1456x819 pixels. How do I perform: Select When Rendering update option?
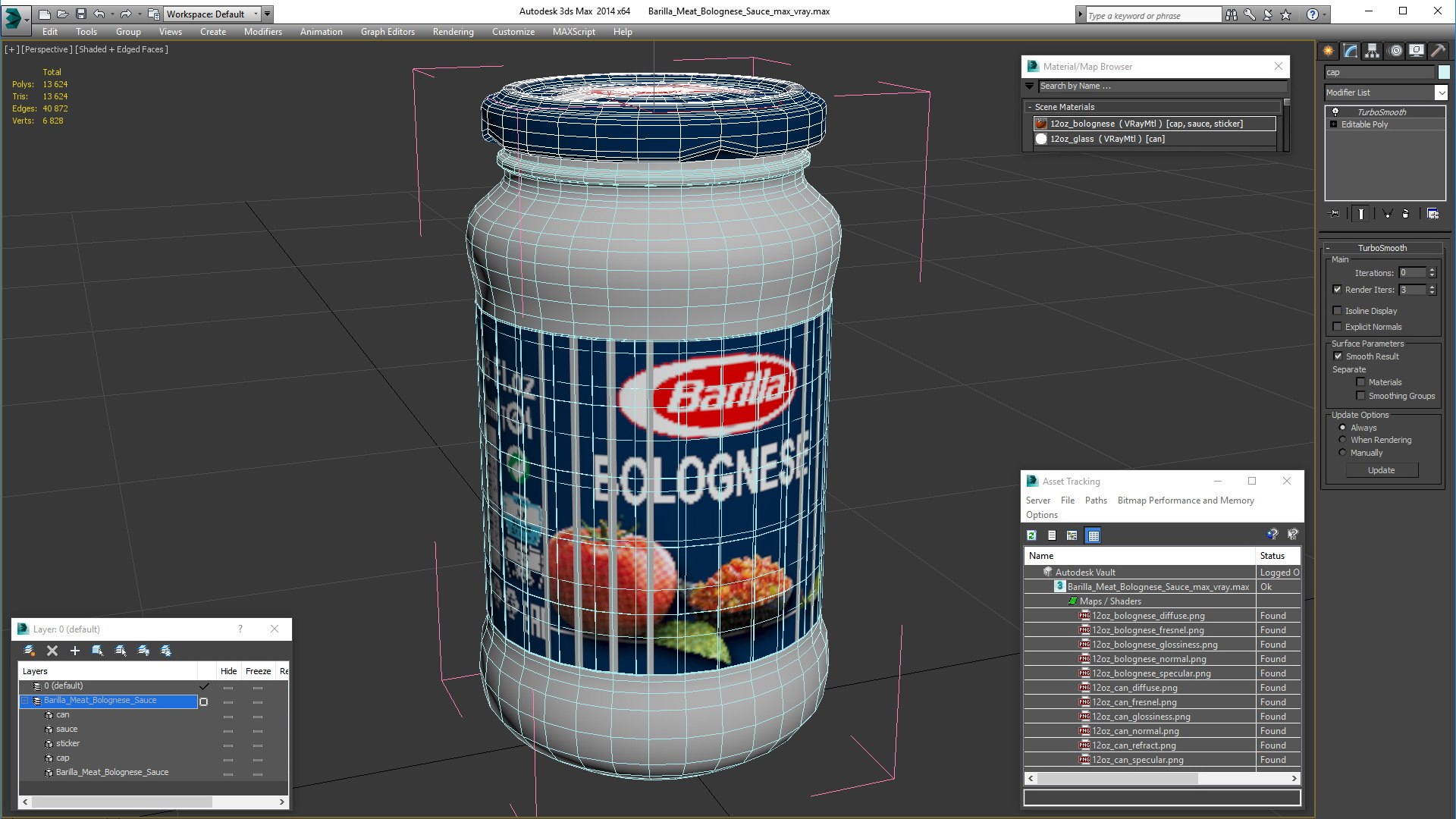[1342, 440]
